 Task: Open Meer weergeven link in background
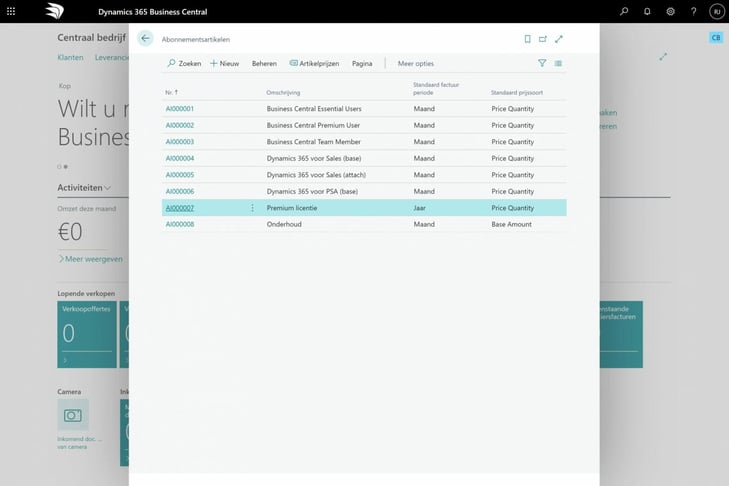click(x=91, y=259)
